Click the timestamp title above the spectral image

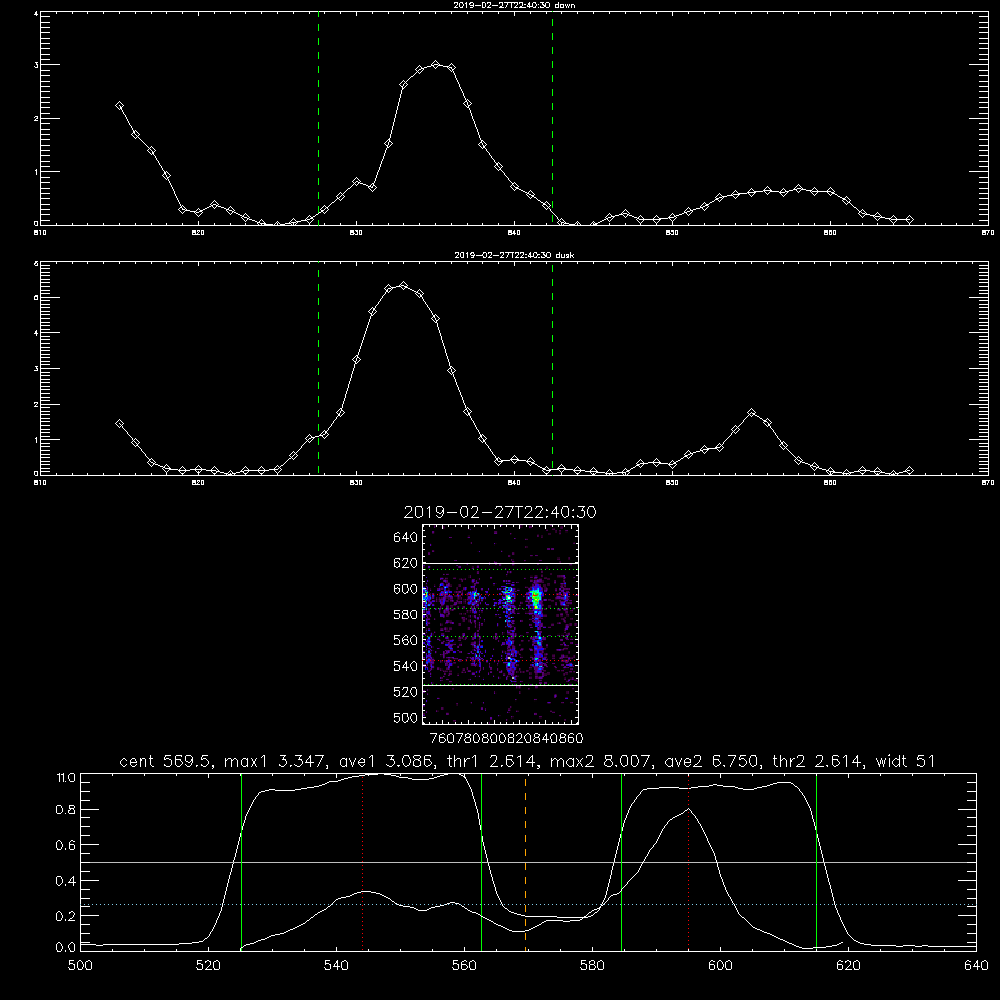point(500,512)
